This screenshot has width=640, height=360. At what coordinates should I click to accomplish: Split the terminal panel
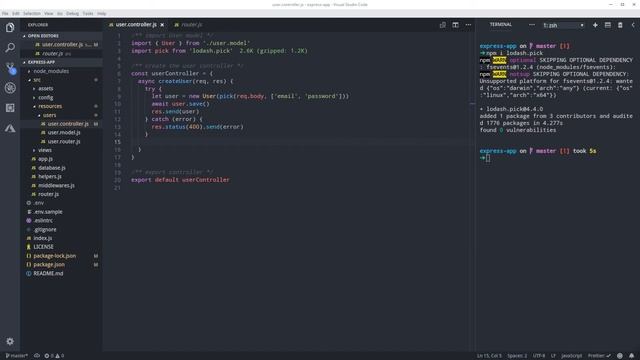(x=608, y=25)
